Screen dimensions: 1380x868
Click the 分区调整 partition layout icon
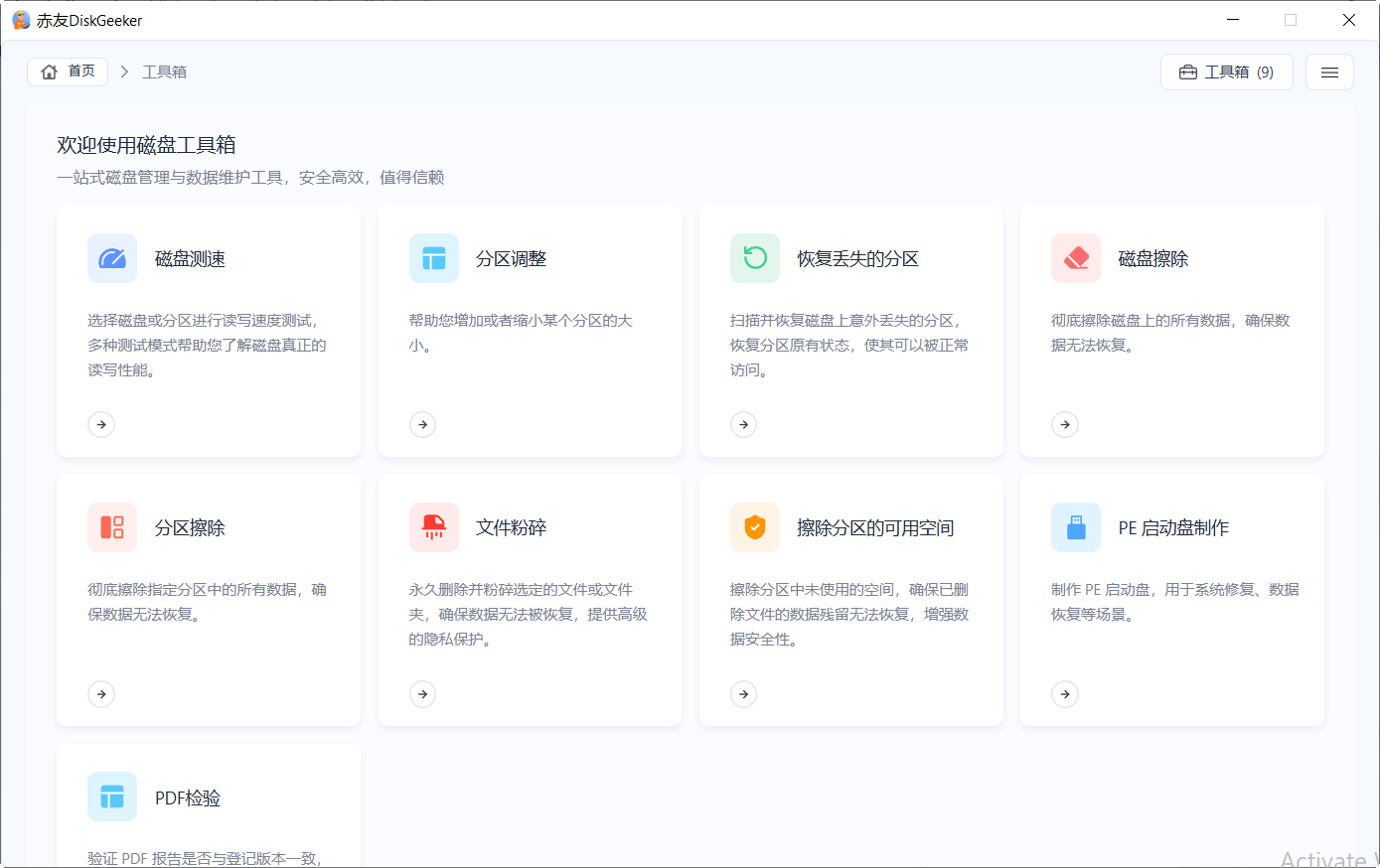[x=434, y=258]
